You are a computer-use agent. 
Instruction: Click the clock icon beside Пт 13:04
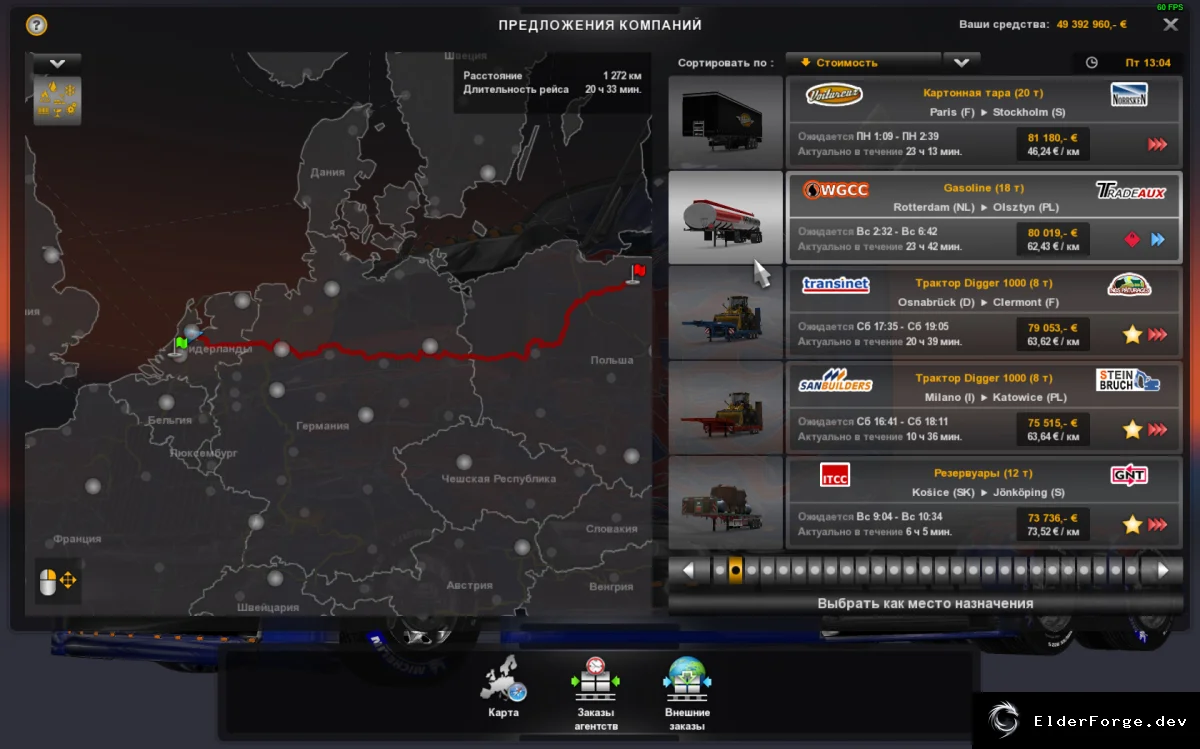(x=1091, y=62)
